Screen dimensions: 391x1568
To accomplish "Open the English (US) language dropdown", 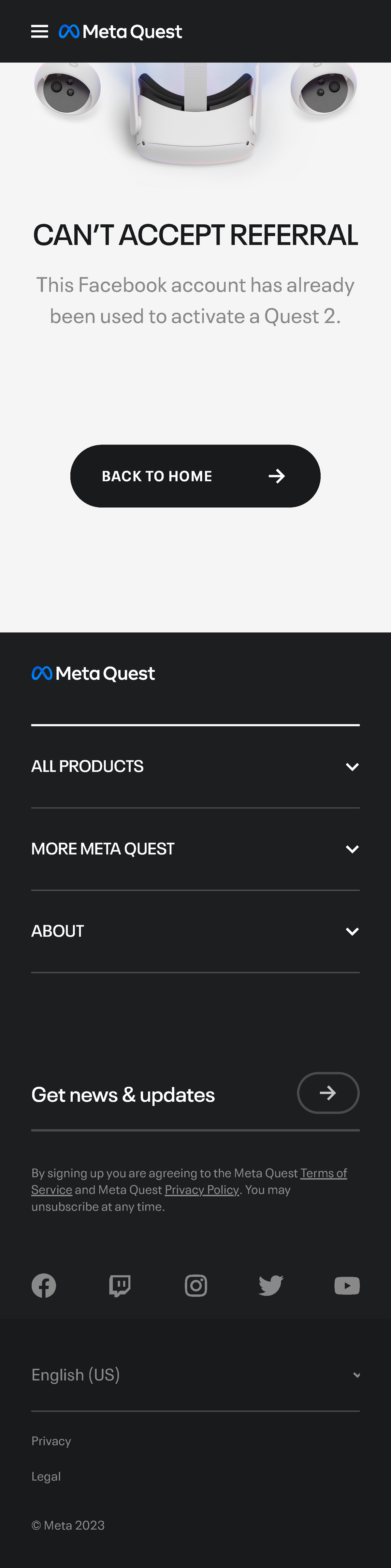I will (195, 1375).
